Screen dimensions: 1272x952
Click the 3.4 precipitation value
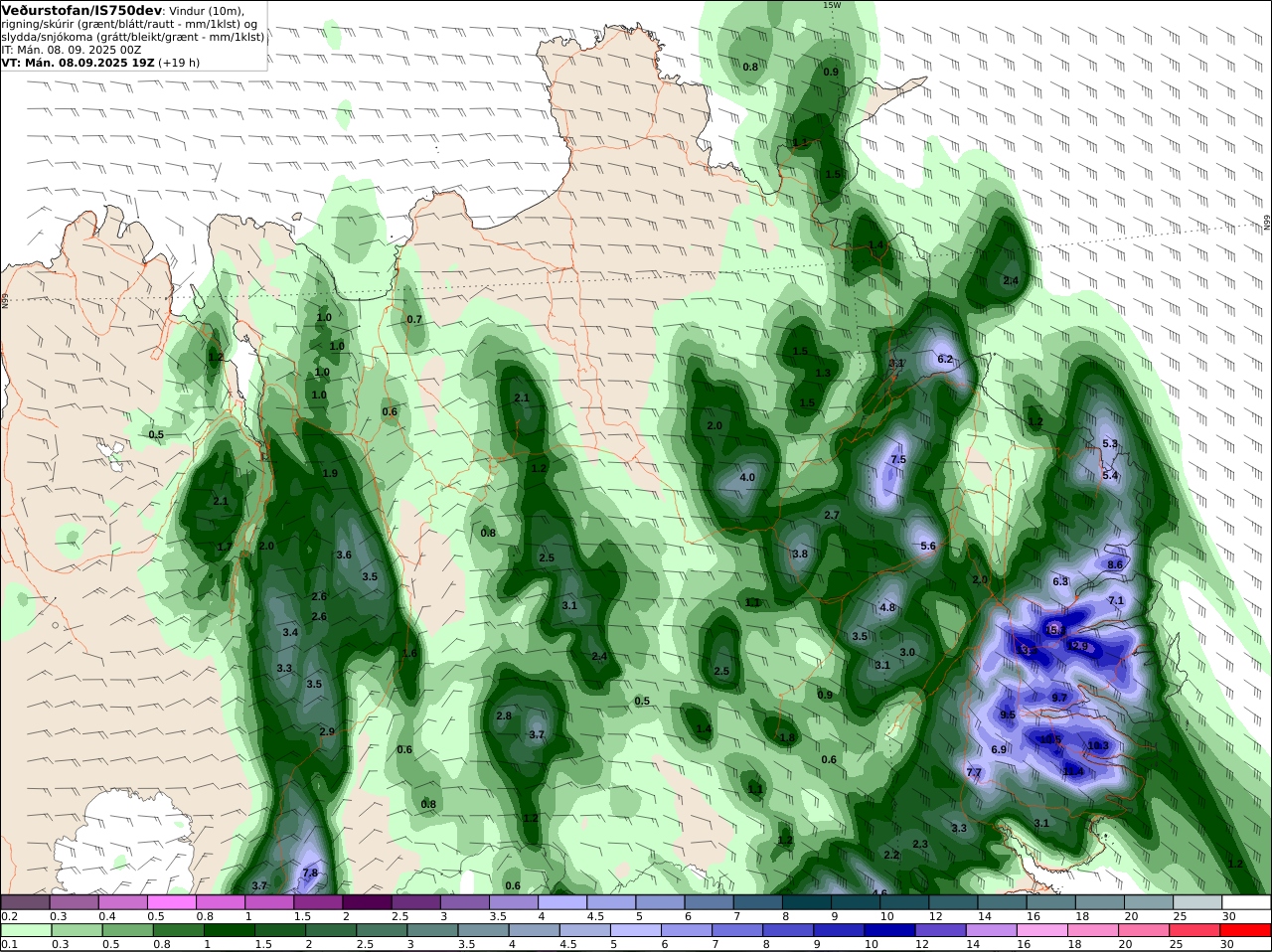[x=290, y=632]
